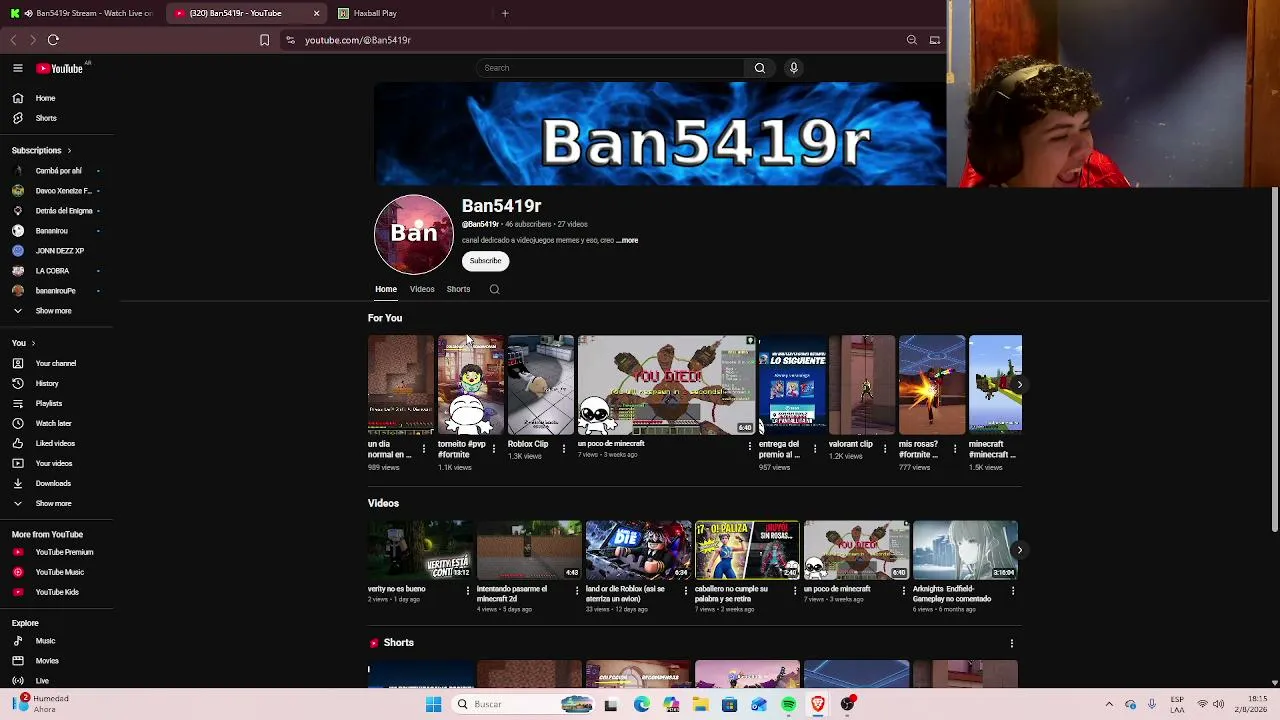This screenshot has height=720, width=1280.
Task: Show hidden system tray icons
Action: click(1109, 704)
